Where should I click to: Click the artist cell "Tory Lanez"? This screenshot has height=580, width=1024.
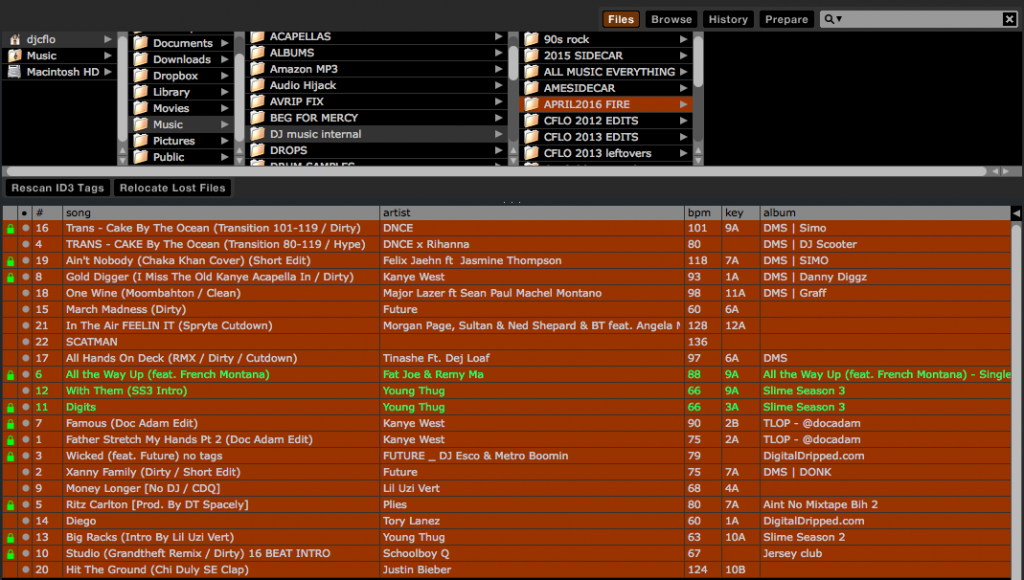click(x=411, y=521)
